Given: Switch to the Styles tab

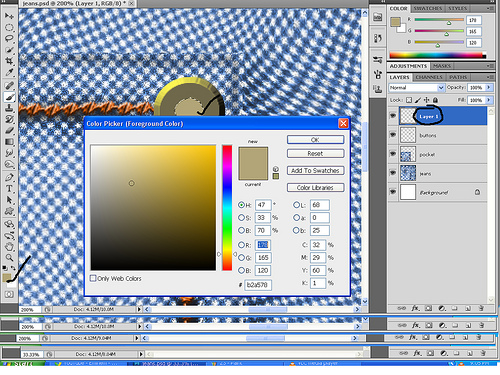Looking at the screenshot, I should (457, 8).
